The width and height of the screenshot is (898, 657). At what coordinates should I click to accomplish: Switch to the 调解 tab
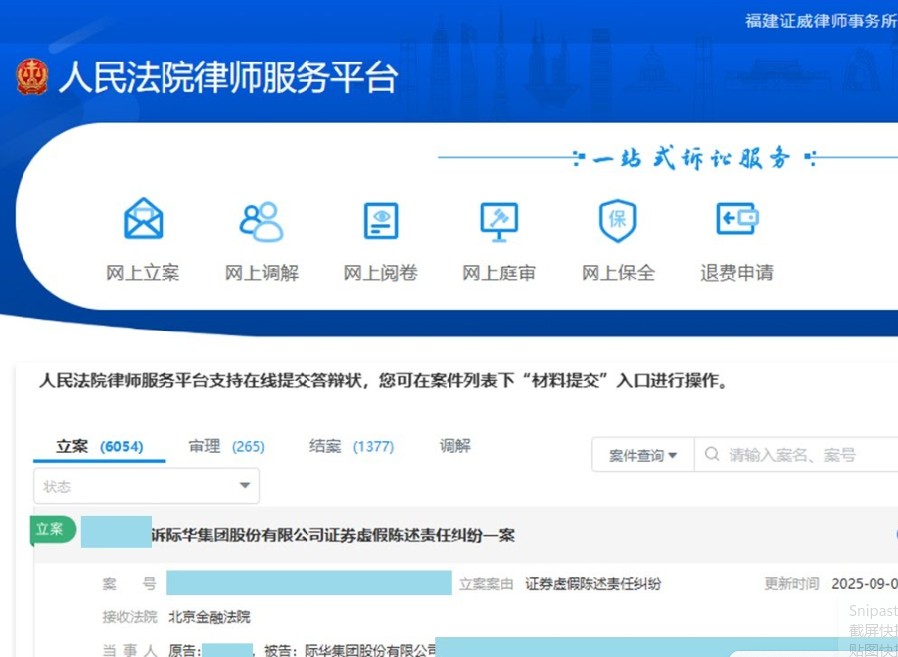point(455,446)
